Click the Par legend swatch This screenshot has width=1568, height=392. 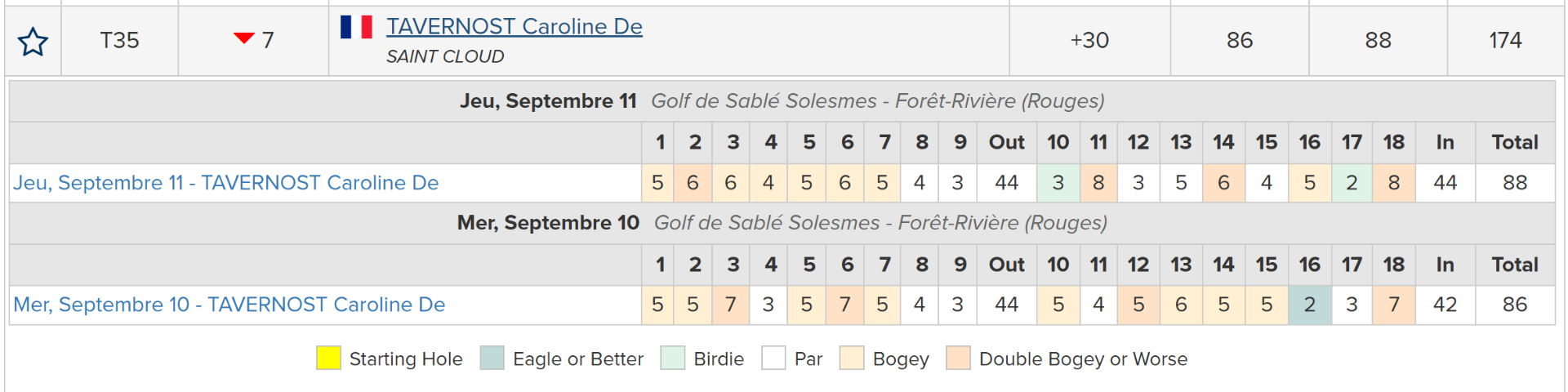click(773, 358)
